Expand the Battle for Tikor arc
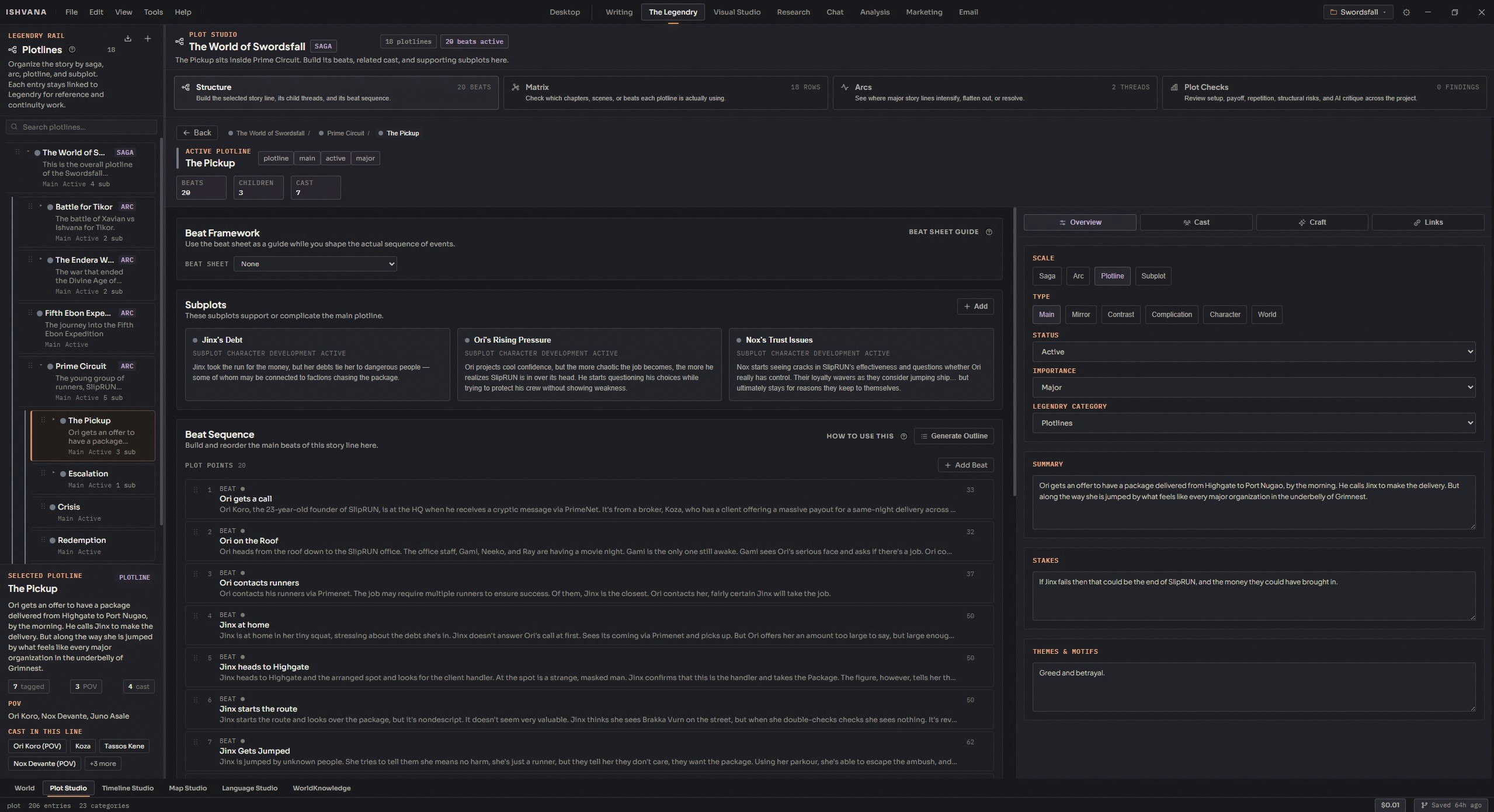Screen dimensions: 1494x812 pyautogui.click(x=41, y=206)
